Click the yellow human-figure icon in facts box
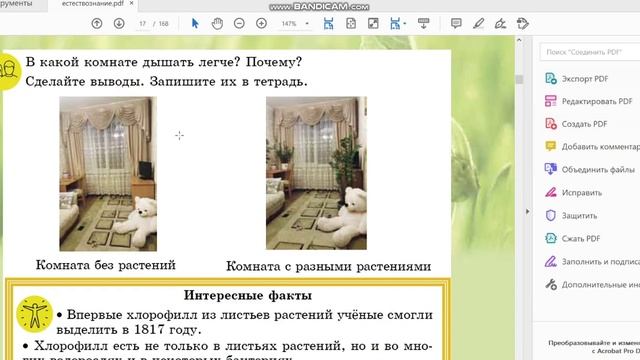Screen dimensions: 640x360 pyautogui.click(x=35, y=314)
